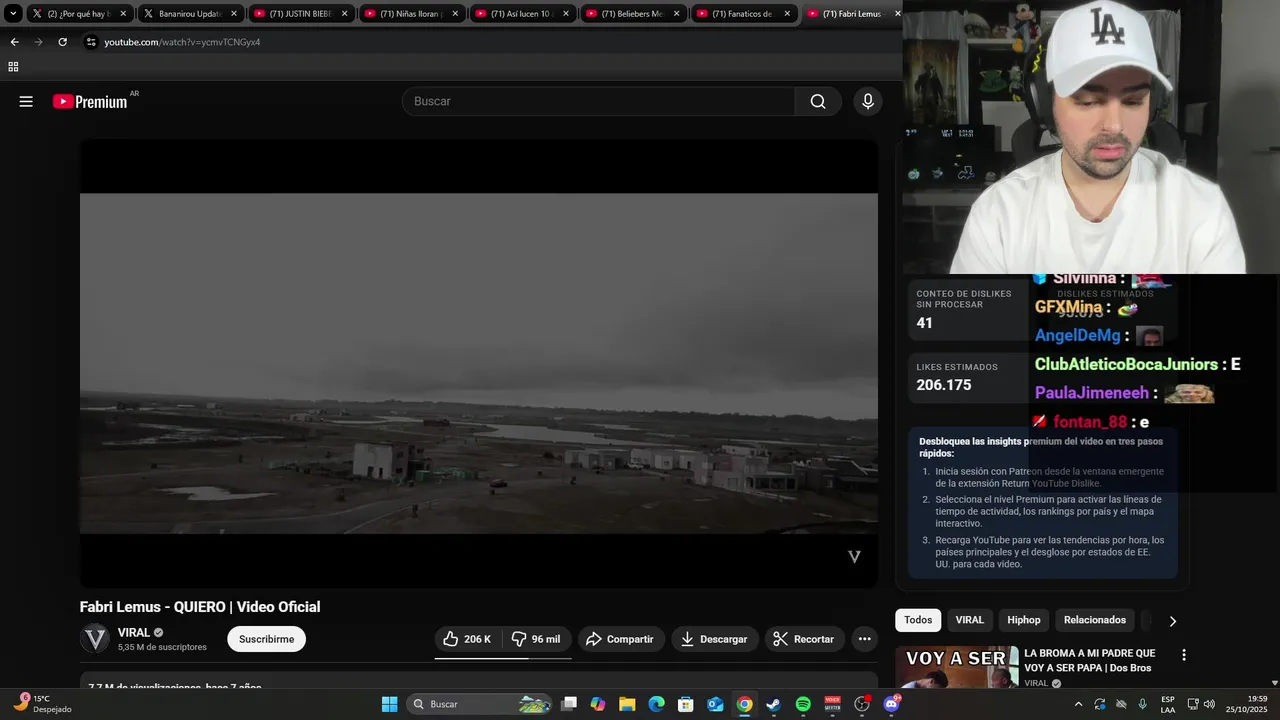Switch keyboard layout ESP LAA
Screen dimensions: 1280x720
[1168, 704]
